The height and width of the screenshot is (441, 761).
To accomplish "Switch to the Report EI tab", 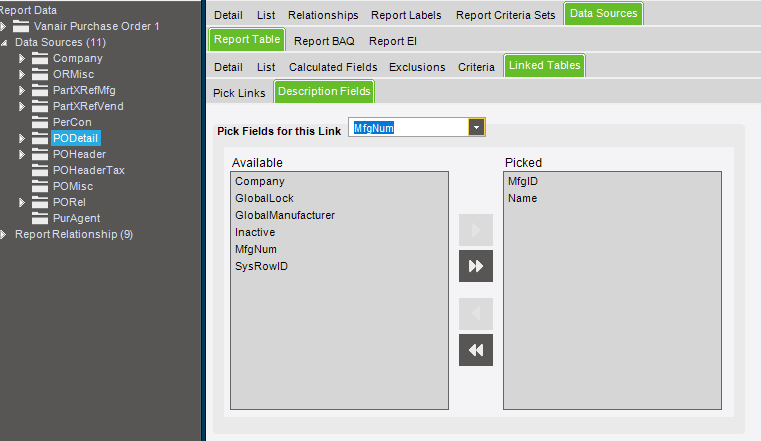I will click(x=393, y=41).
